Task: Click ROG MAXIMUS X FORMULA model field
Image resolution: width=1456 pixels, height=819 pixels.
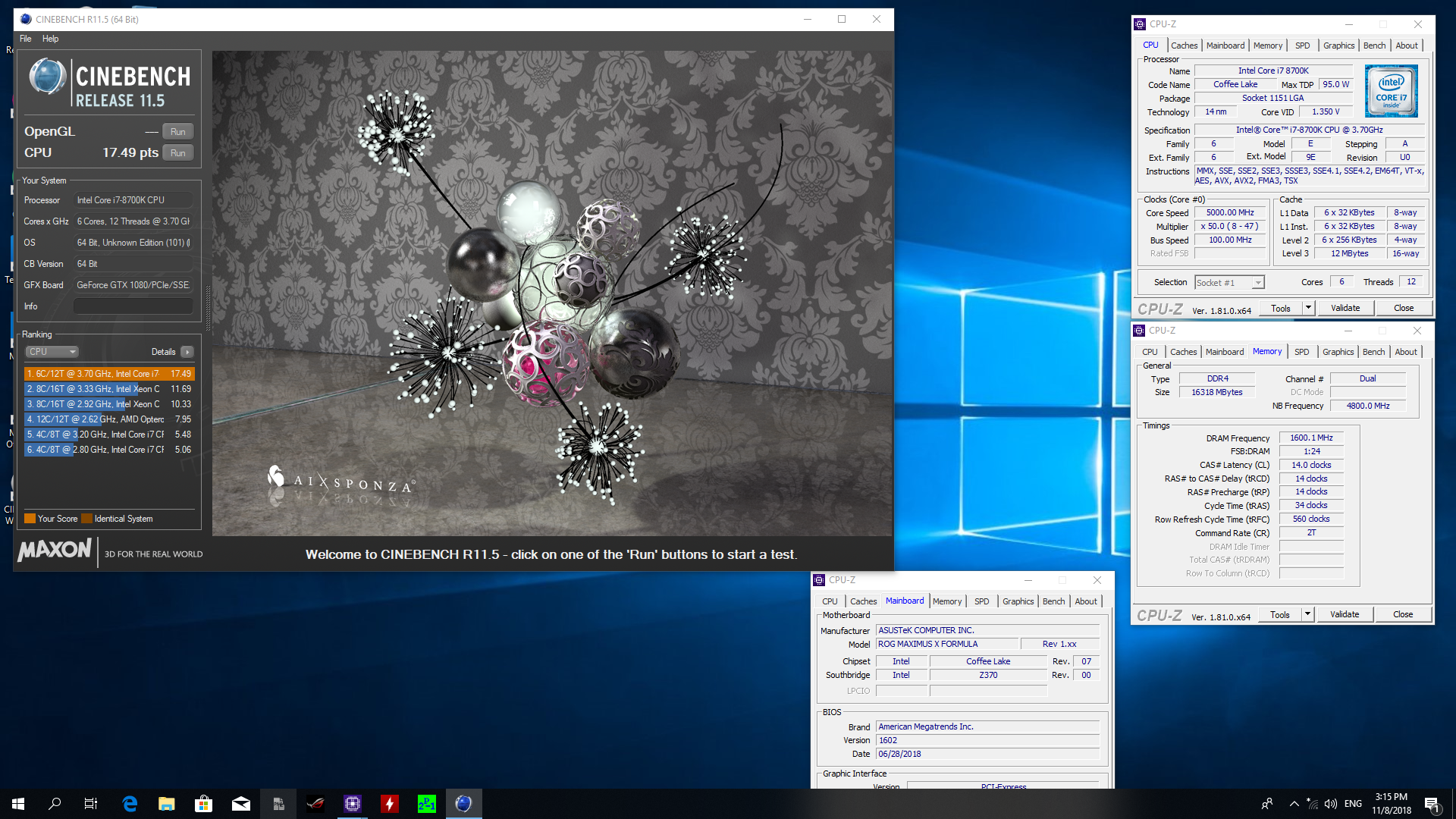Action: click(946, 644)
